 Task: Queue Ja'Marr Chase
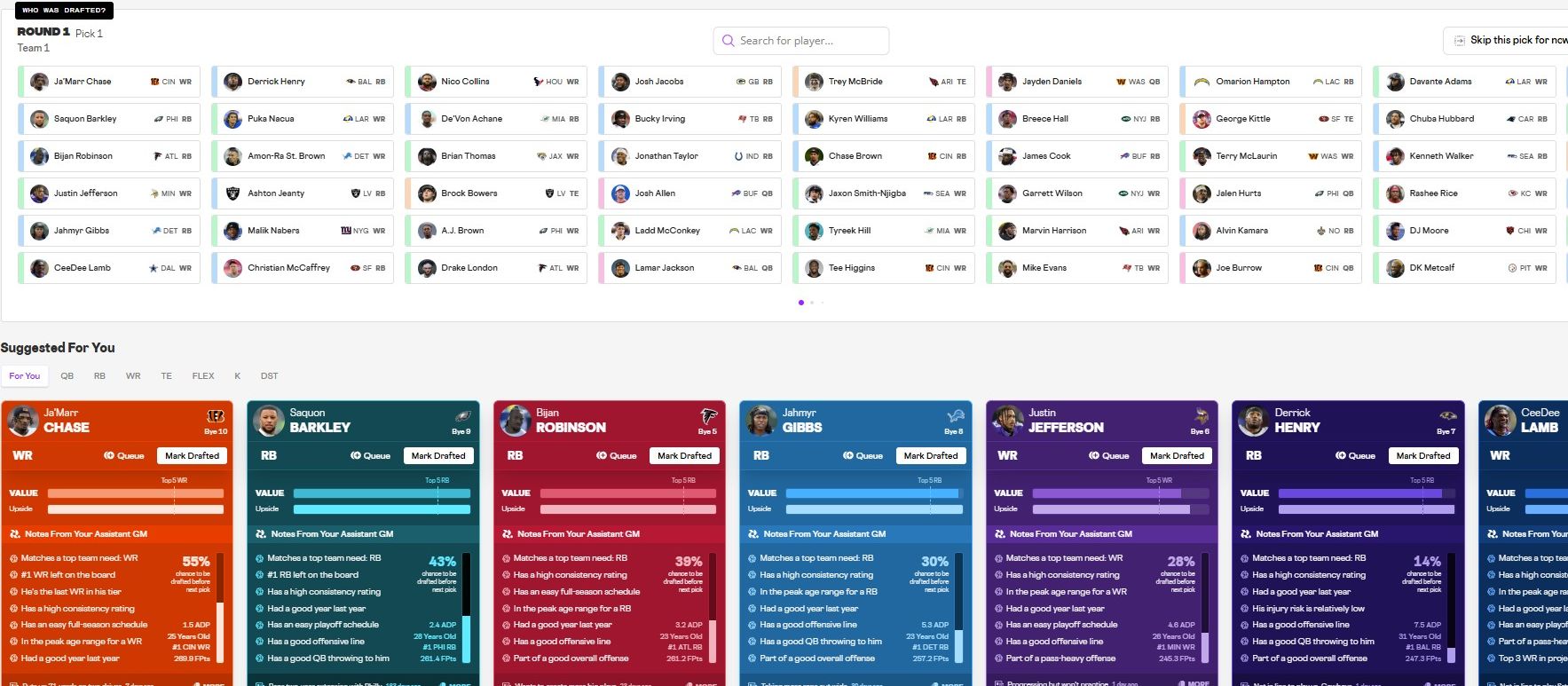click(x=124, y=456)
